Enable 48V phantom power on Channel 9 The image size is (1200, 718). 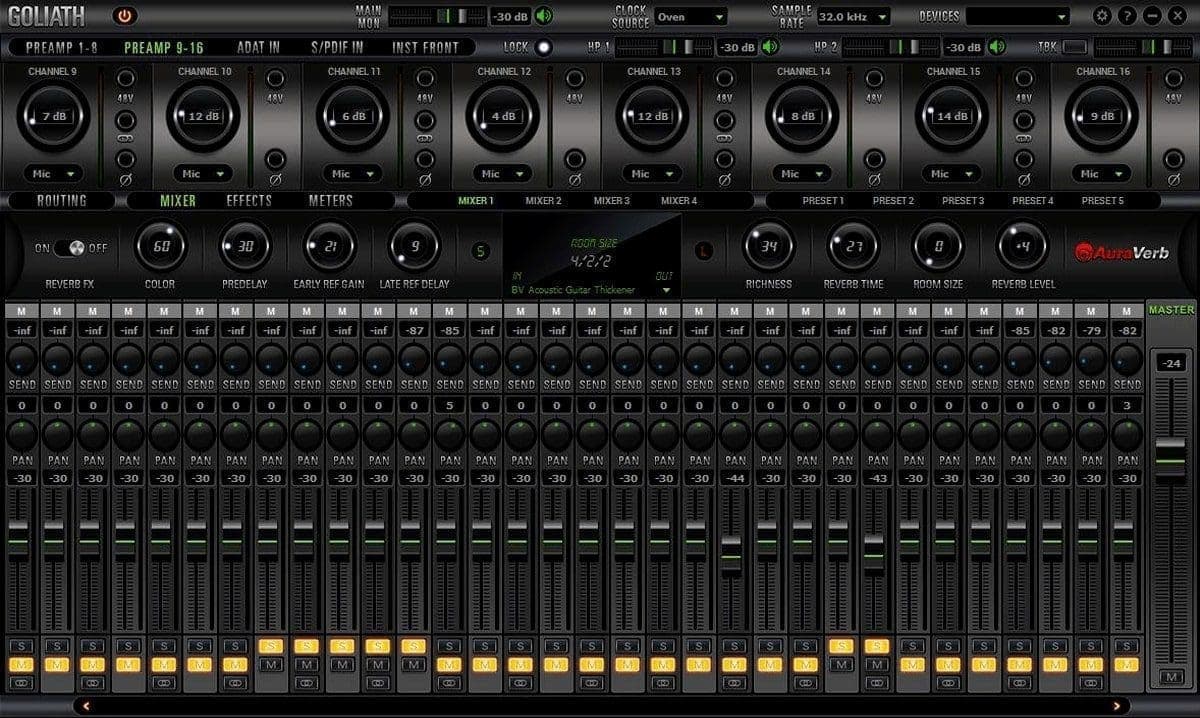(125, 79)
